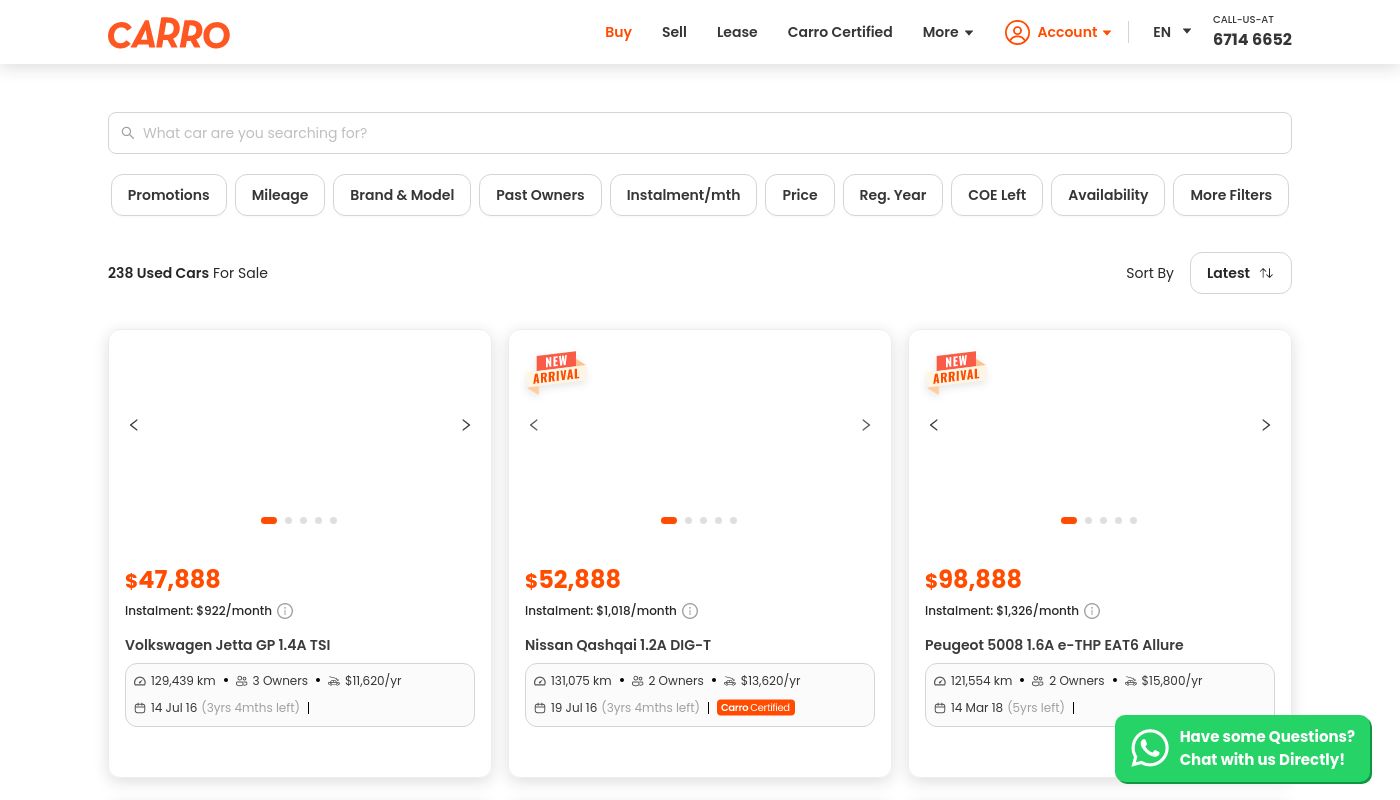Open instalment info icon for $922/month

pos(285,611)
